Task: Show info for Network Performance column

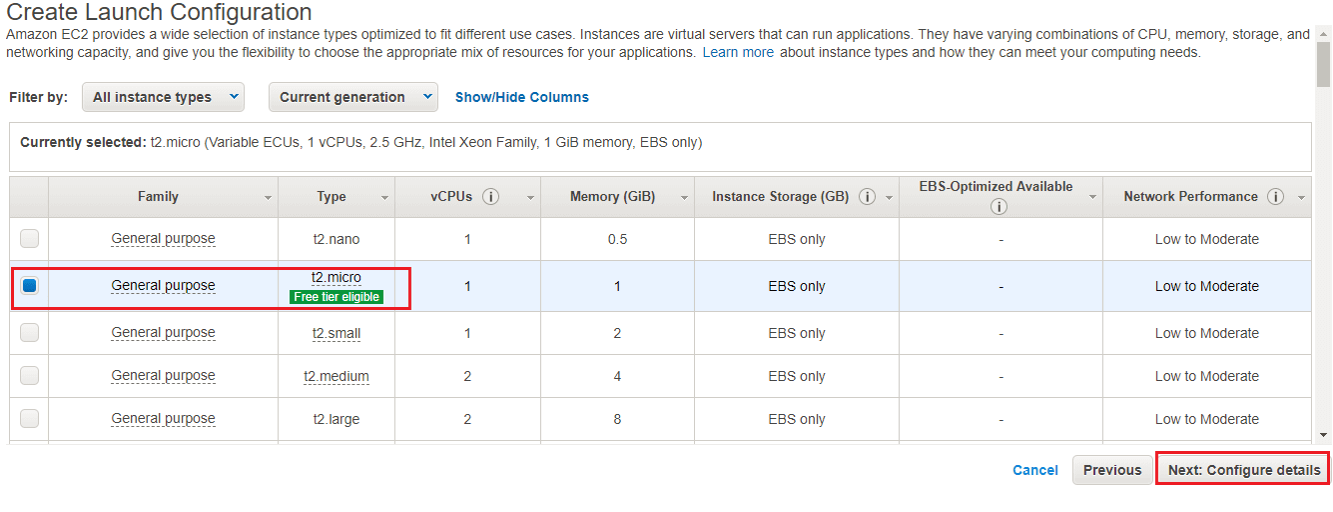Action: pos(1275,197)
